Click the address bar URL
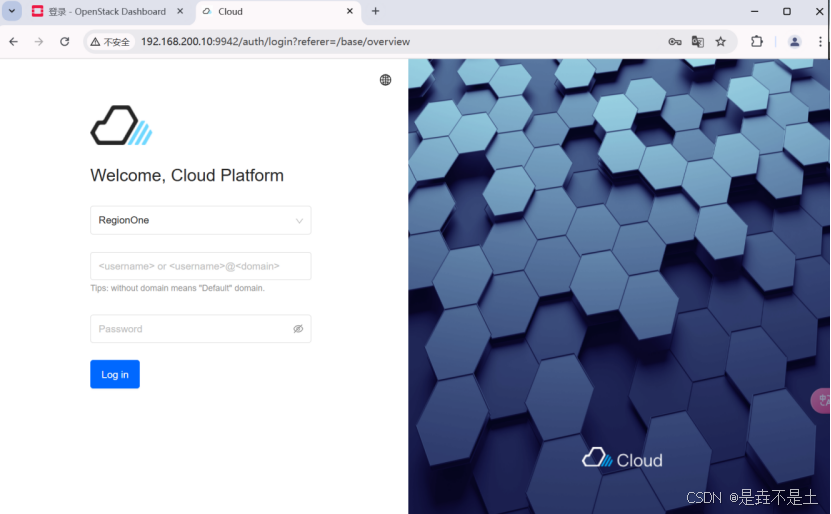The width and height of the screenshot is (831, 514). point(276,41)
